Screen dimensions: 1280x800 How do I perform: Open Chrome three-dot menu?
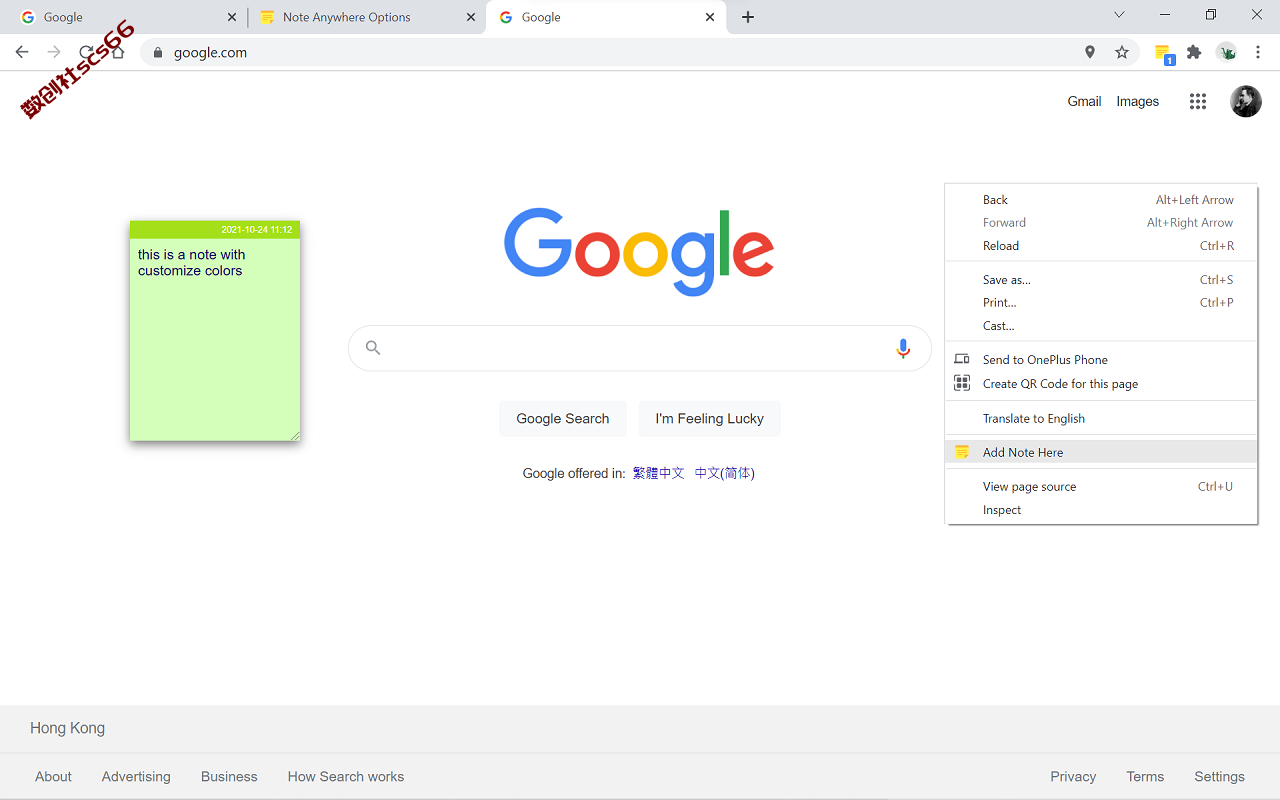pyautogui.click(x=1260, y=52)
